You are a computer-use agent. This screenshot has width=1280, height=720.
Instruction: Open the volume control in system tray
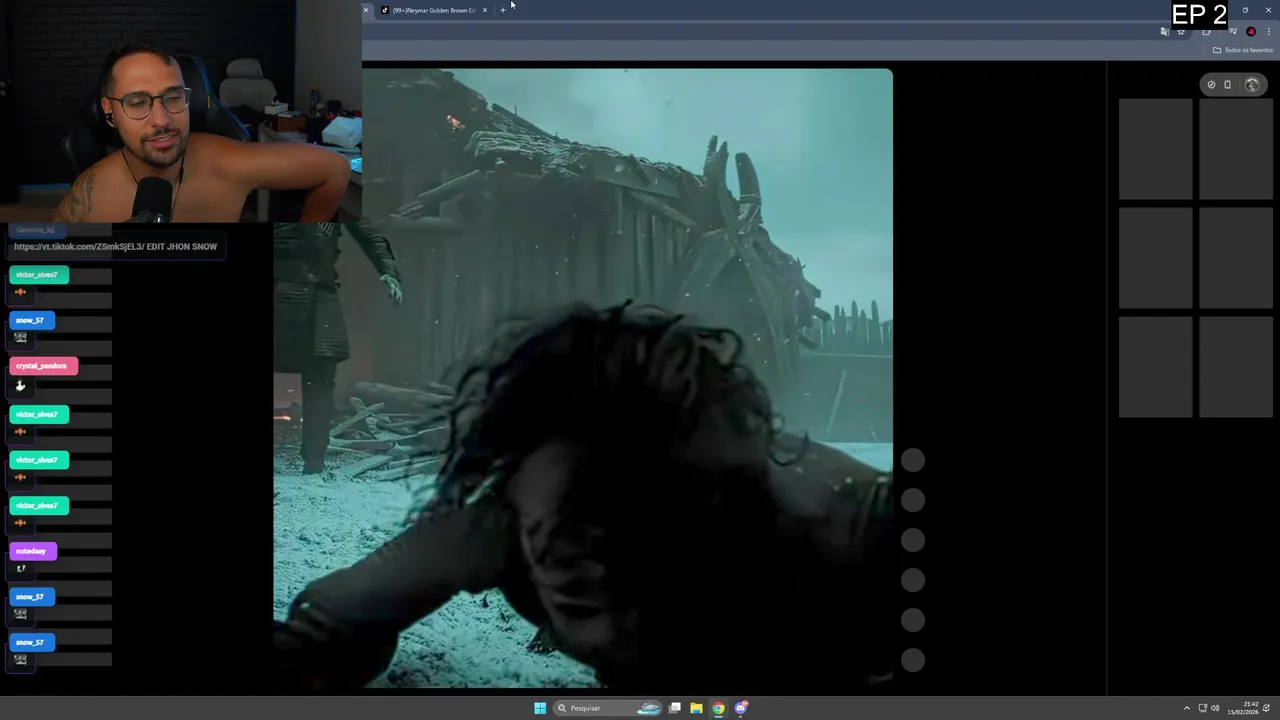(1215, 708)
